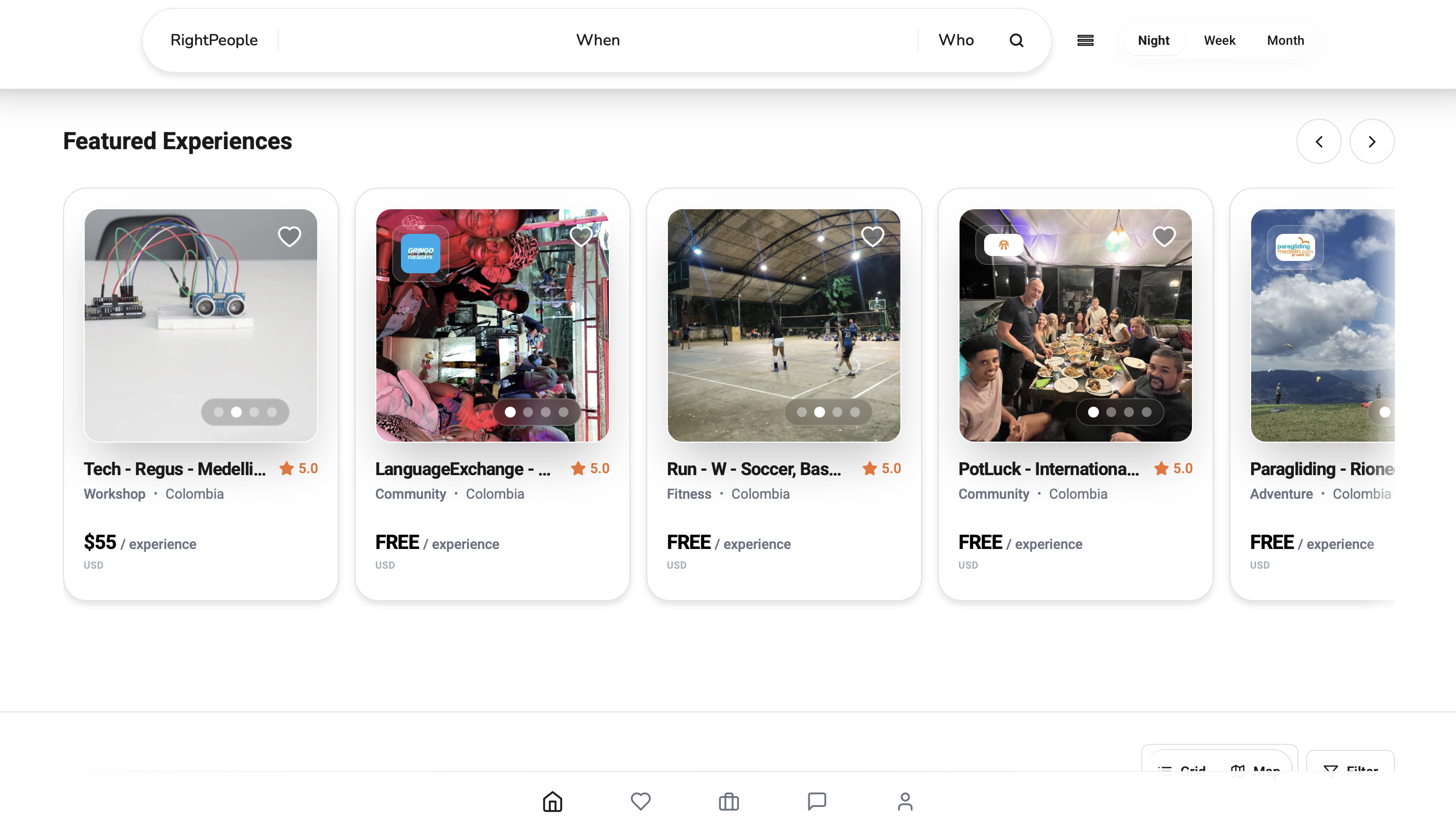Image resolution: width=1456 pixels, height=836 pixels.
Task: Switch to the Month tab
Action: (x=1286, y=39)
